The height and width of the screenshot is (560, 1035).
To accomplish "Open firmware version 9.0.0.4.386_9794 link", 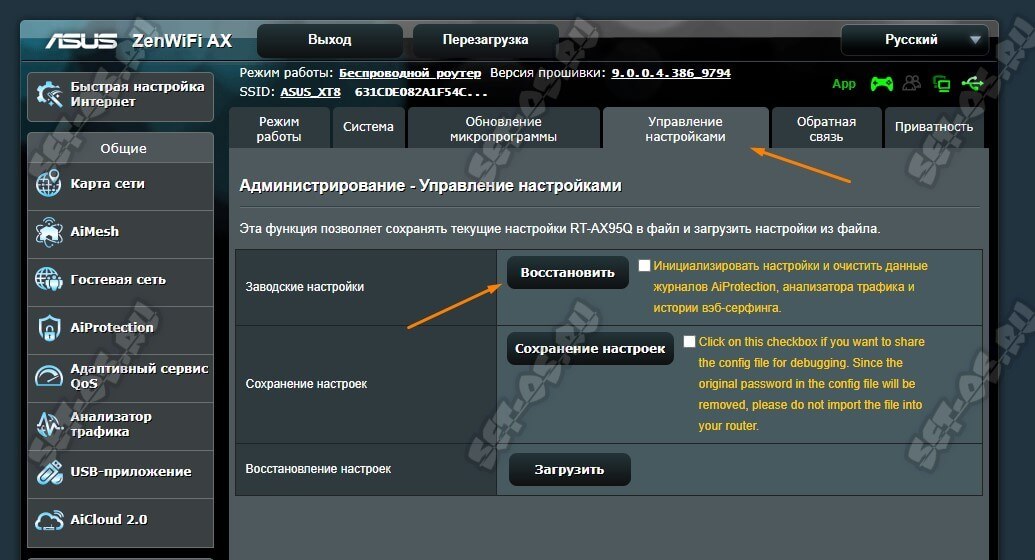I will click(x=671, y=73).
